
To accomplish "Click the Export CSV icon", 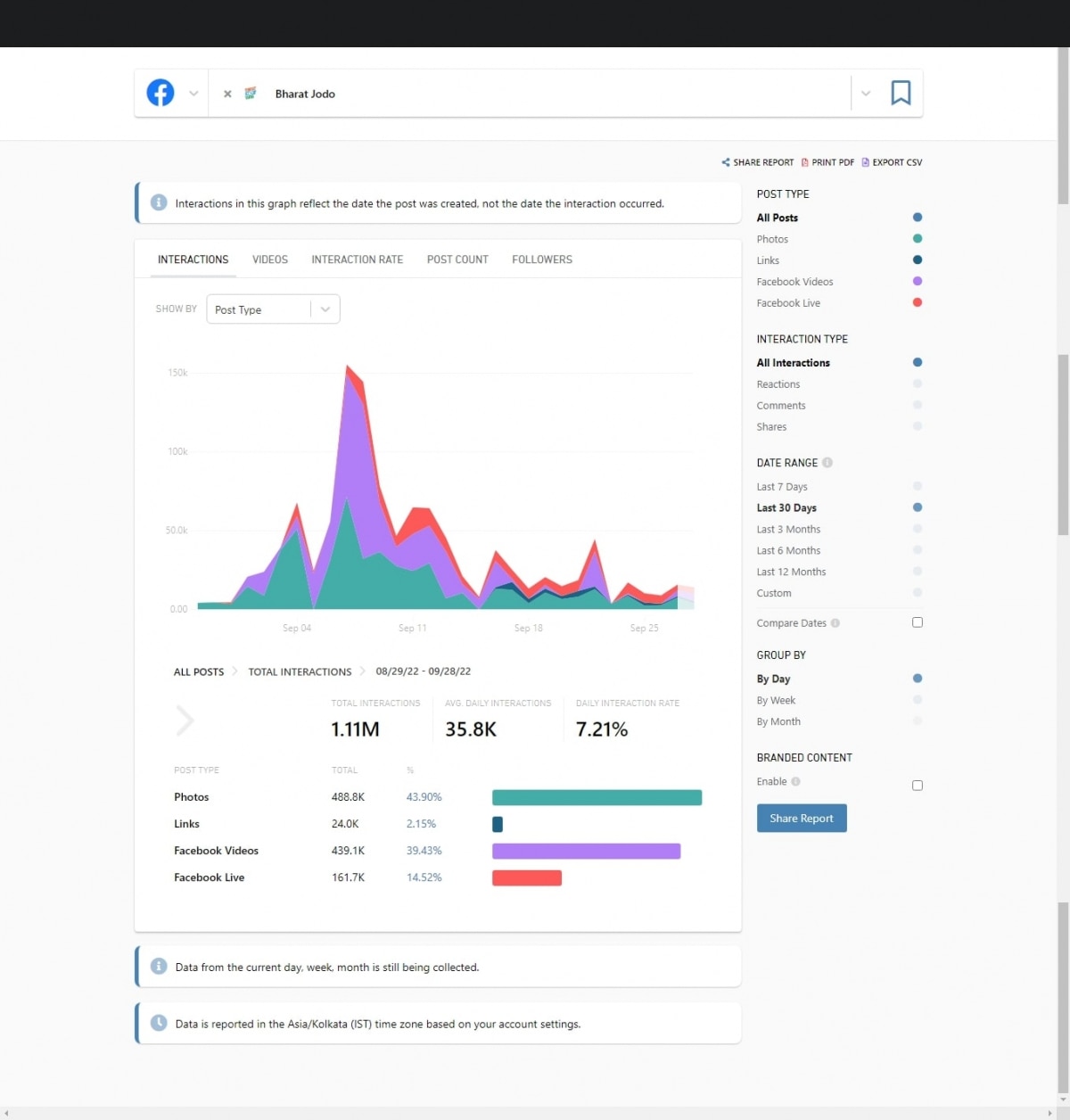I will tap(865, 162).
